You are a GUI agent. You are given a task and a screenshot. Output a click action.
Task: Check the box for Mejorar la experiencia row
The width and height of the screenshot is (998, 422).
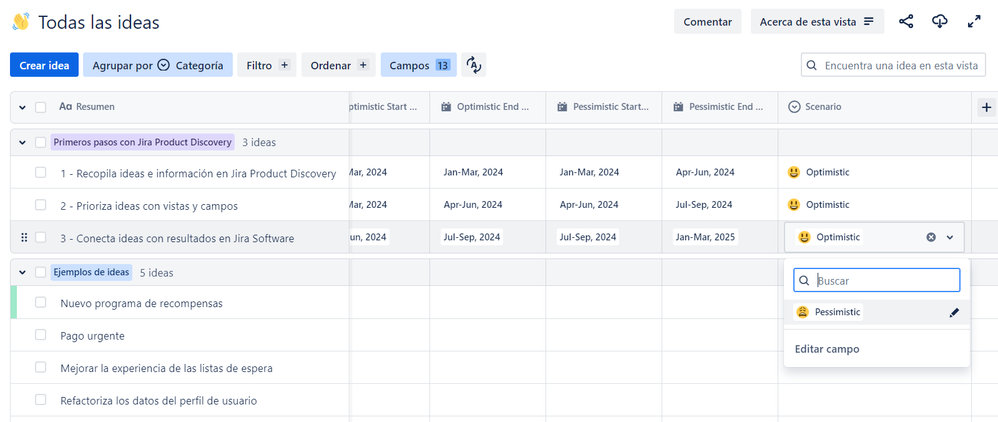point(41,367)
